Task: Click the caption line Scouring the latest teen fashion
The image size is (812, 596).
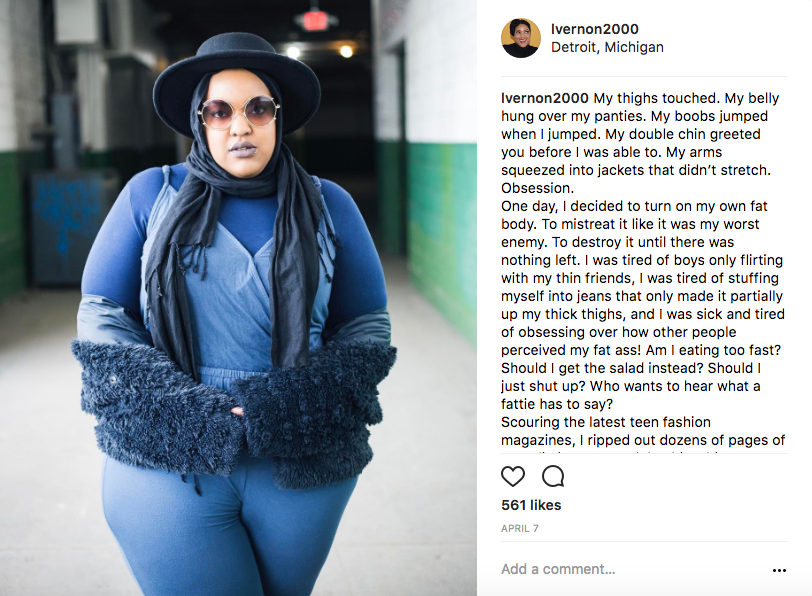Action: (x=605, y=422)
